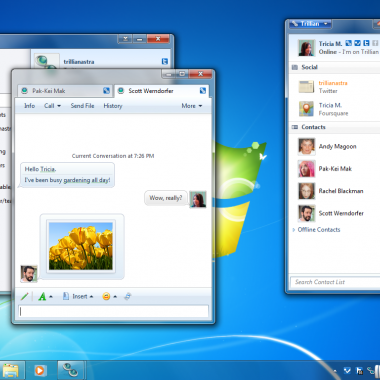Click the Trillian system tray icon
This screenshot has width=380, height=380.
(371, 371)
